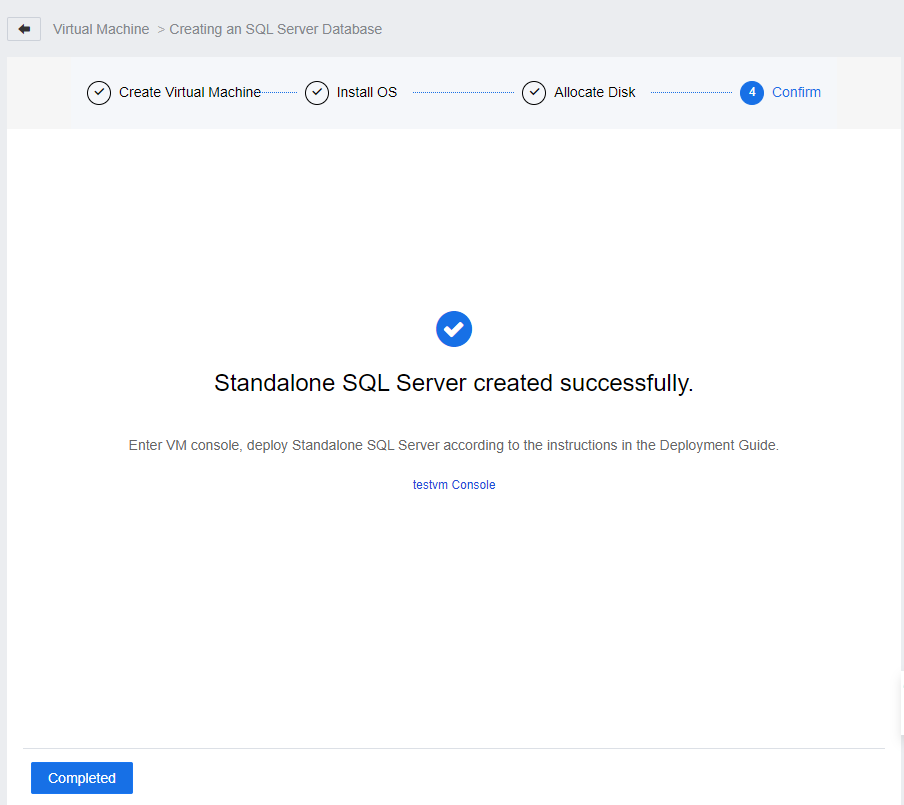Go back using the arrow button

[24, 29]
